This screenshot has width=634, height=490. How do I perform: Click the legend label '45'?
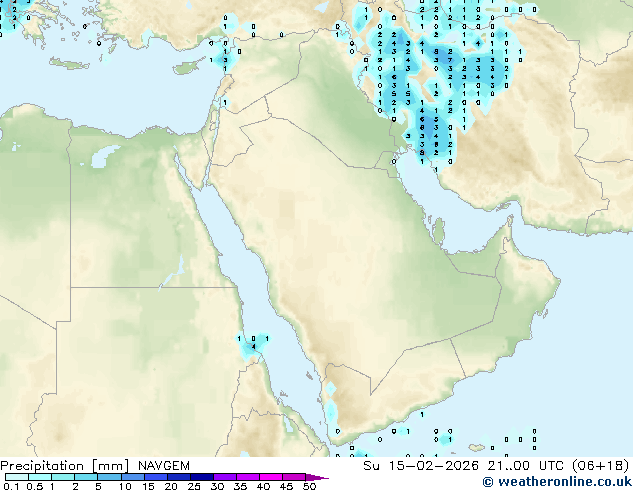pos(287,486)
